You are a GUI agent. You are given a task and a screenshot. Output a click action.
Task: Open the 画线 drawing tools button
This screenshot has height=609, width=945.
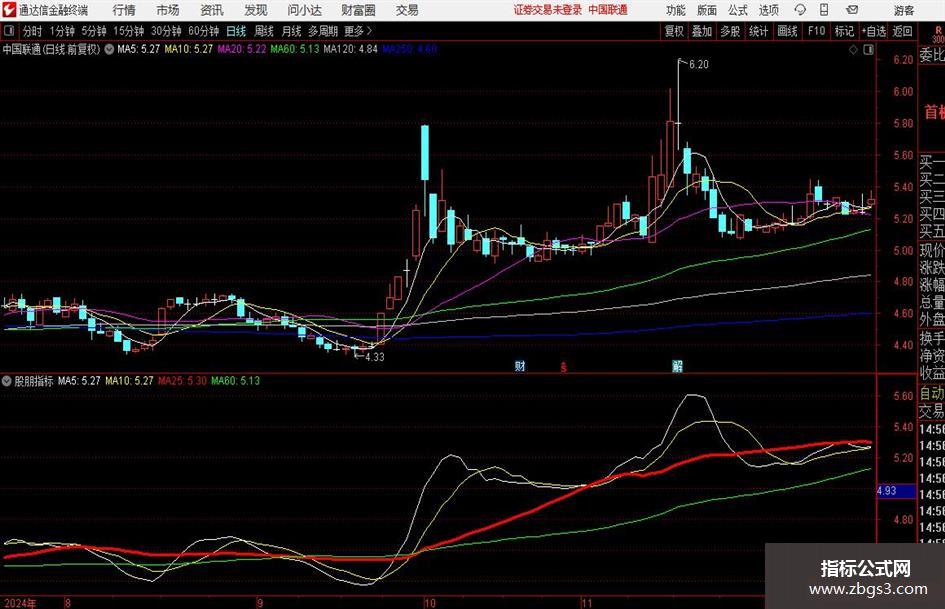click(787, 31)
